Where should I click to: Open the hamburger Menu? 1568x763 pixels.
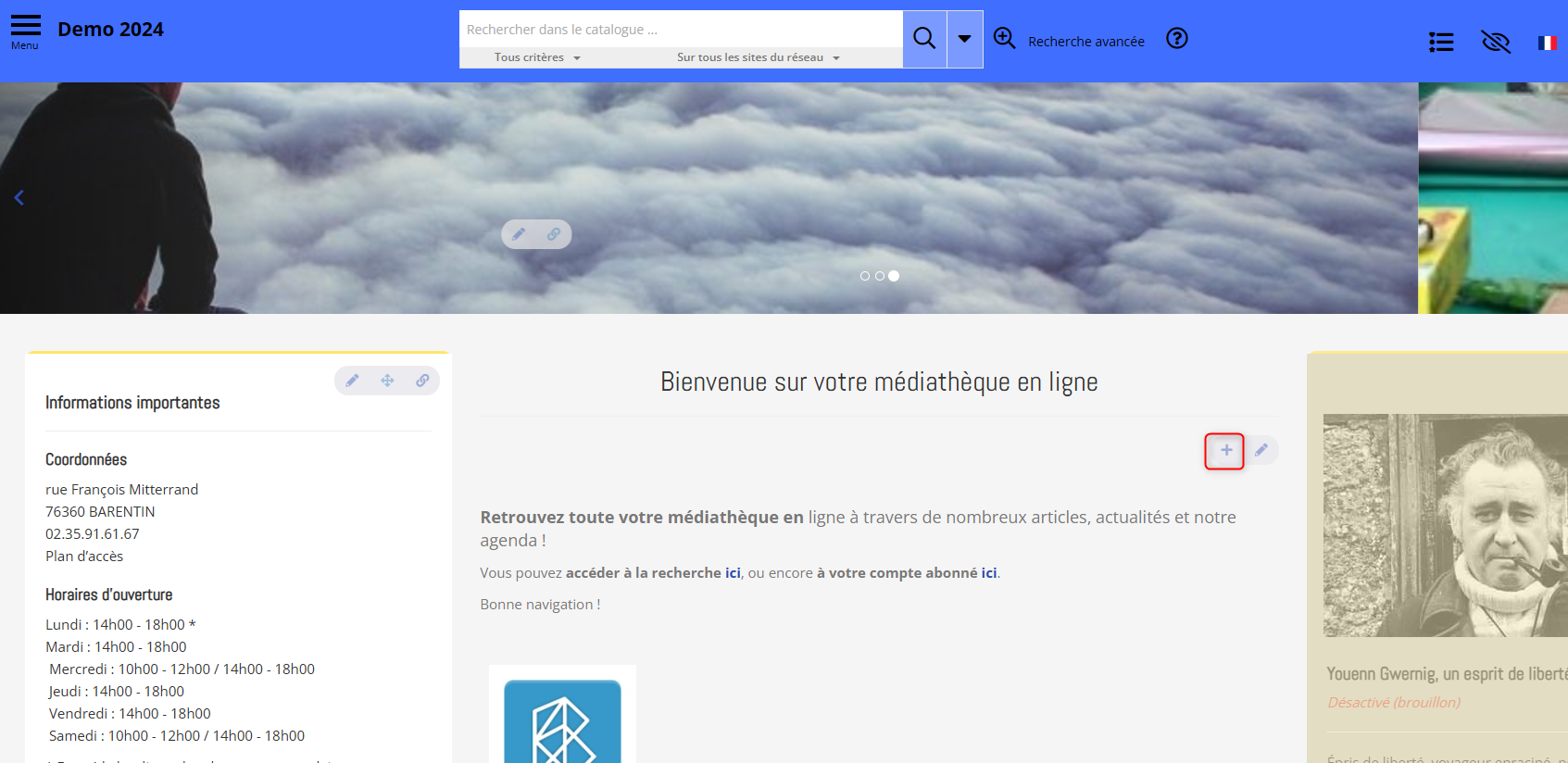pyautogui.click(x=25, y=31)
